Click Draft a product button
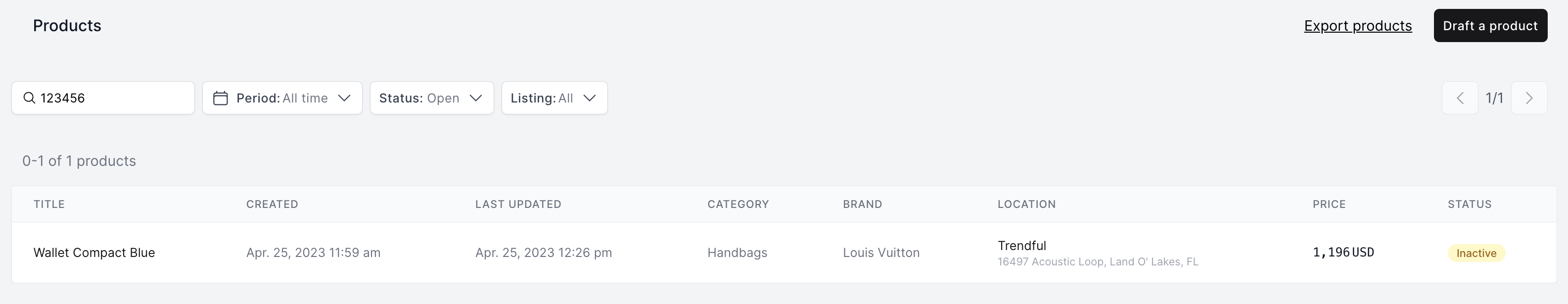The image size is (1568, 304). point(1490,26)
